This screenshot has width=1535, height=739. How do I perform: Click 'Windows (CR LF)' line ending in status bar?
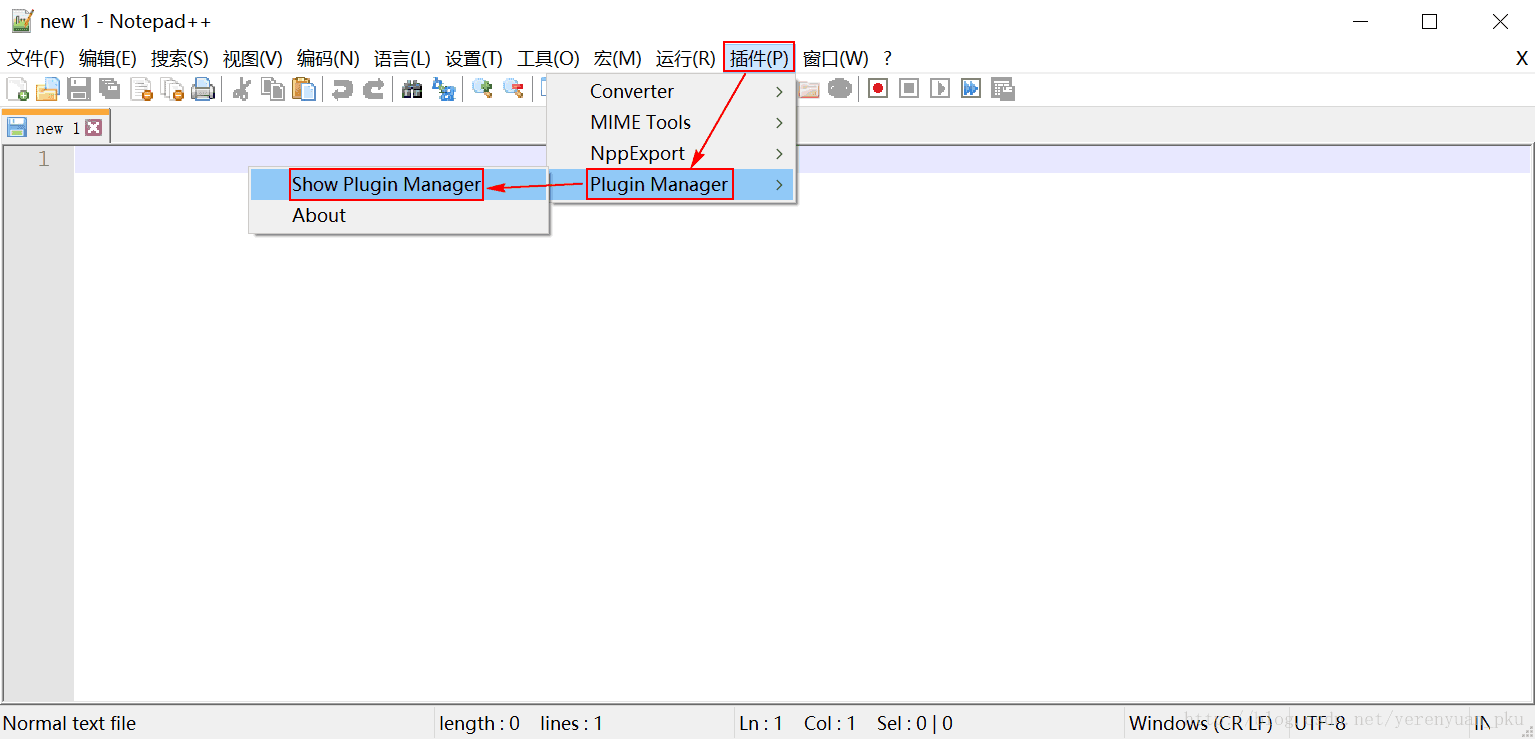pos(1201,723)
